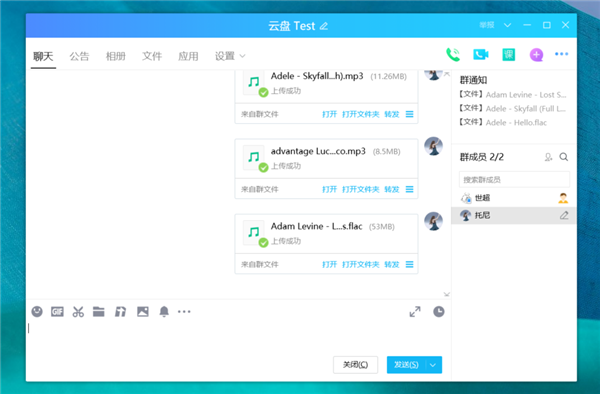Open the emoji picker
This screenshot has height=394, width=600.
coord(37,312)
